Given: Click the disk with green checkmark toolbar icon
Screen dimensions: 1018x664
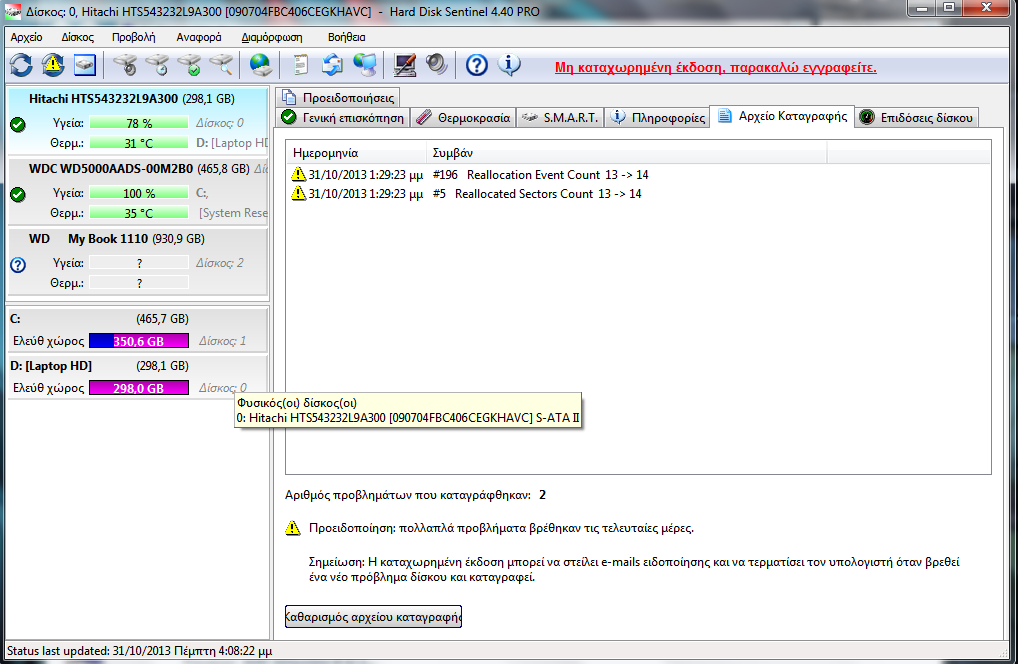Looking at the screenshot, I should [x=190, y=64].
